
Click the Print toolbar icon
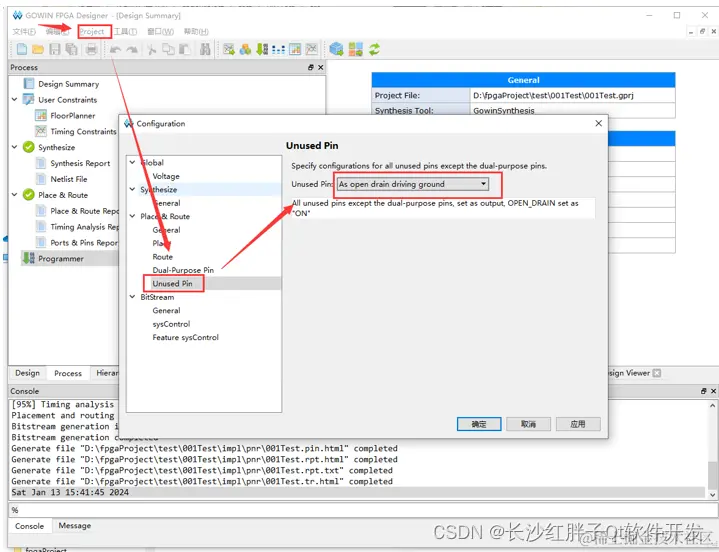(x=91, y=49)
